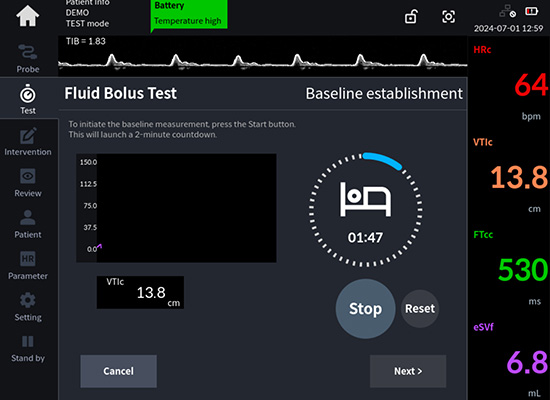This screenshot has height=400, width=550.
Task: Open the Patient section
Action: (x=28, y=224)
